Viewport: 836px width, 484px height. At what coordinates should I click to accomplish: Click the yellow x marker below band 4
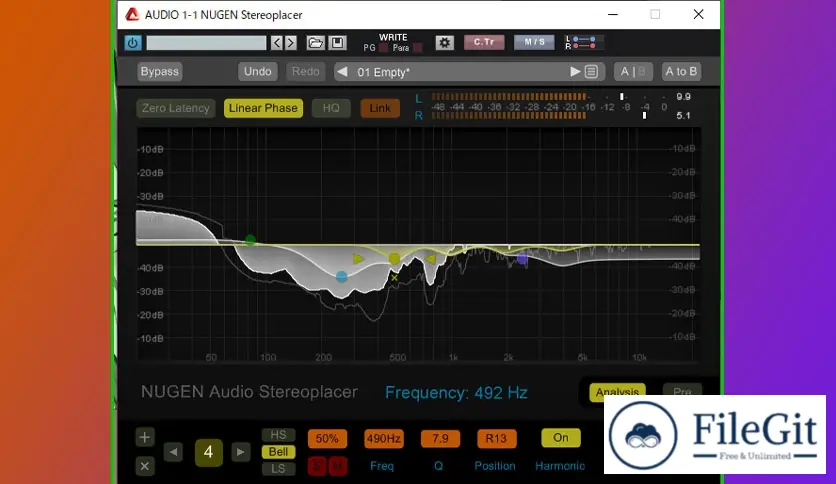tap(395, 278)
